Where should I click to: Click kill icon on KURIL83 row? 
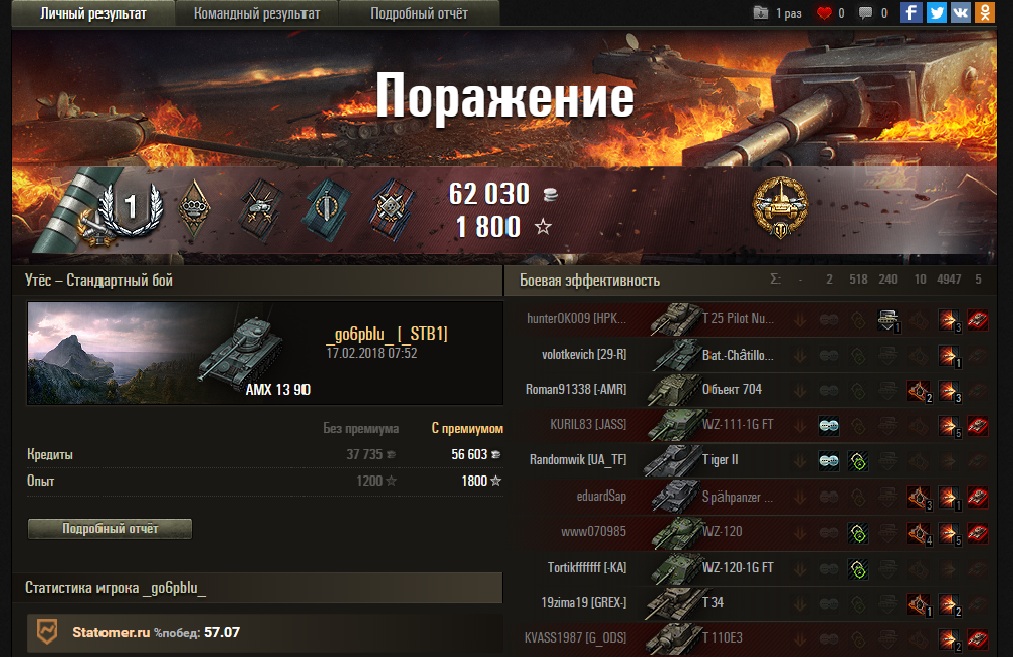click(977, 426)
